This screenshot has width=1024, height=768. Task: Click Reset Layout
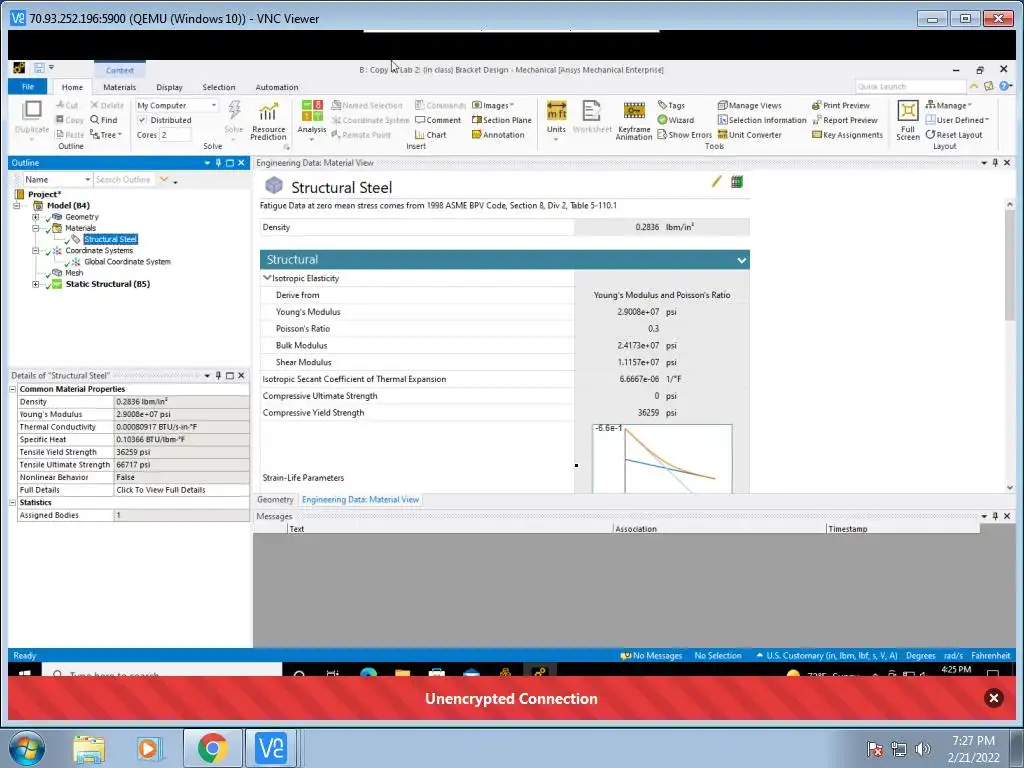coord(953,135)
